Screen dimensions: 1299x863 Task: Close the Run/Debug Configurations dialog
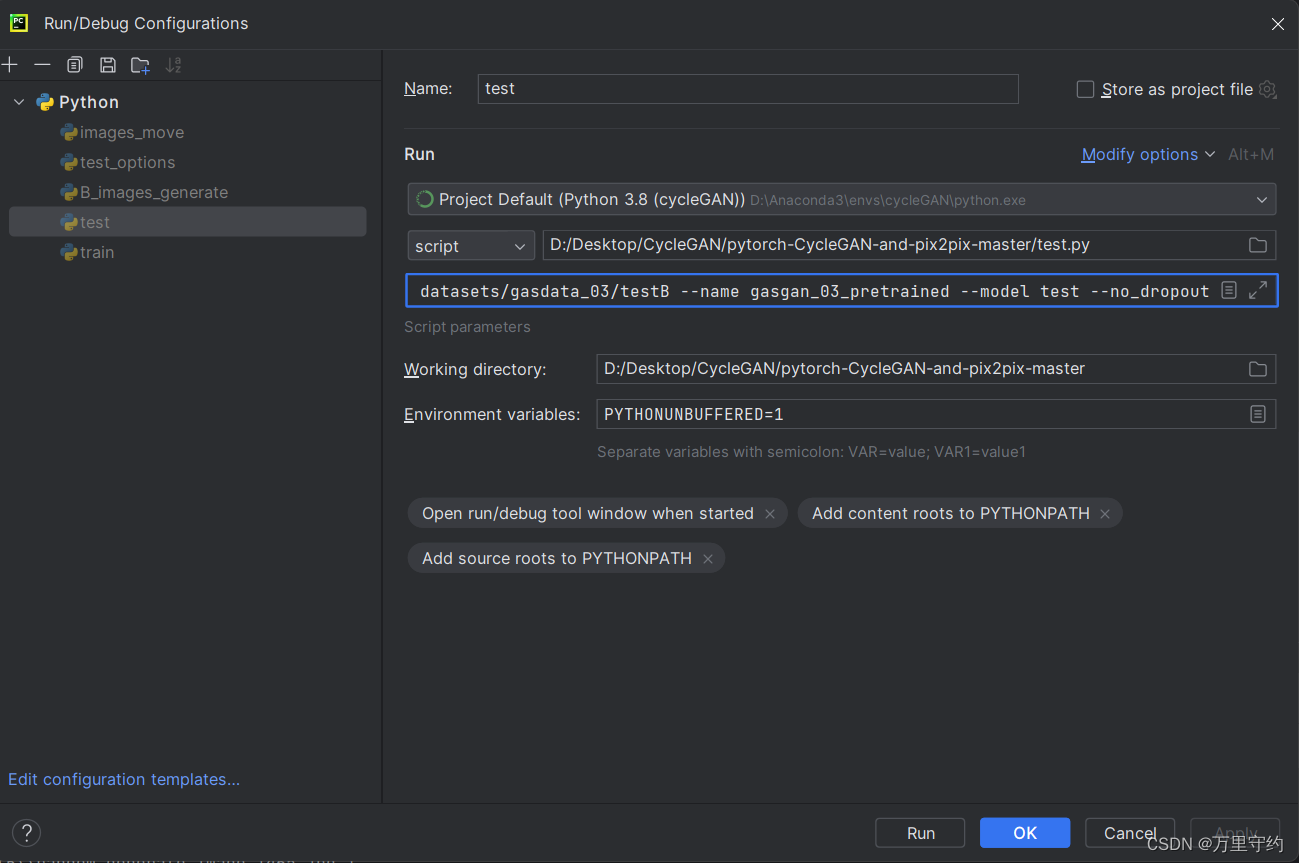point(1277,24)
